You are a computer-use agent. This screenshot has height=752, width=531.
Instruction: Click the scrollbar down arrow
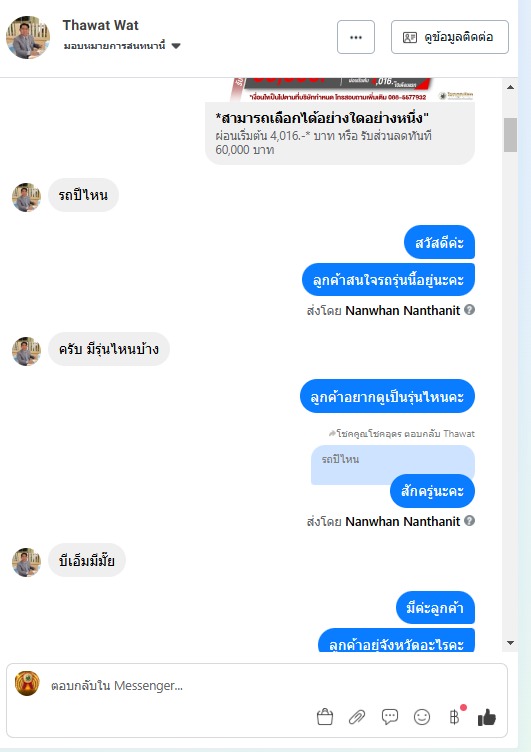(x=510, y=643)
